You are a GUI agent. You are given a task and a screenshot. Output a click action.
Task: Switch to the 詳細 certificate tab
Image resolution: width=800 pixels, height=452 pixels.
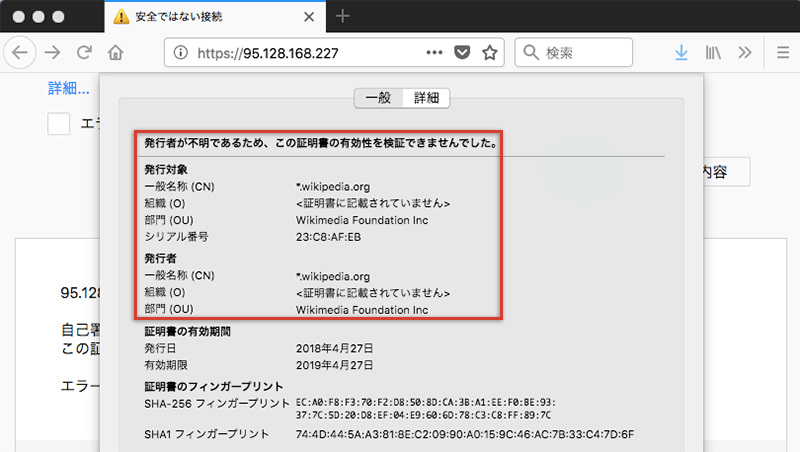coord(426,98)
